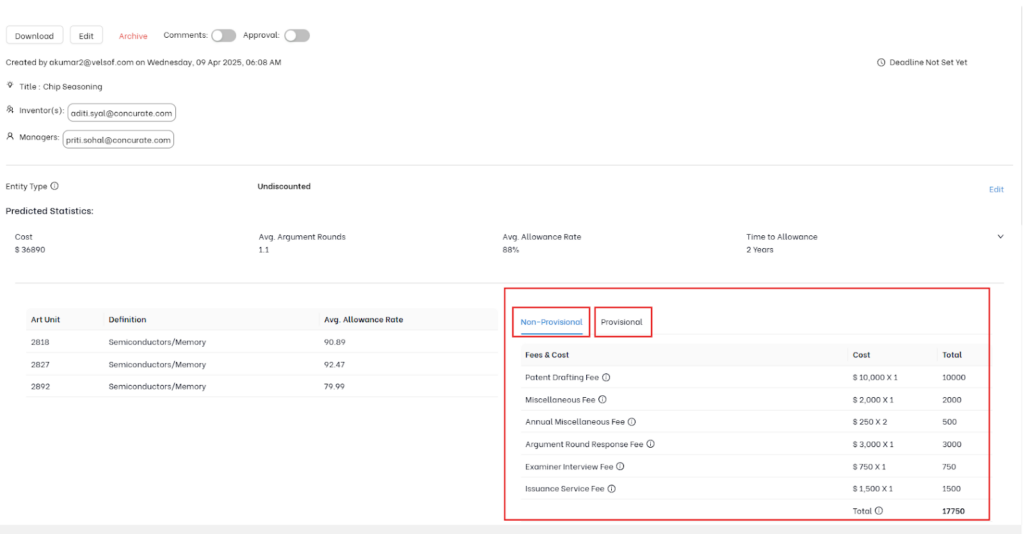Click the Edit button at top
This screenshot has width=1024, height=534.
click(x=86, y=36)
